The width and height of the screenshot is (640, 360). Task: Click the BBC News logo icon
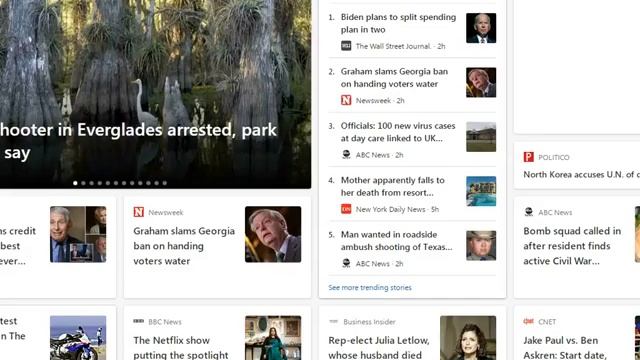click(x=139, y=321)
